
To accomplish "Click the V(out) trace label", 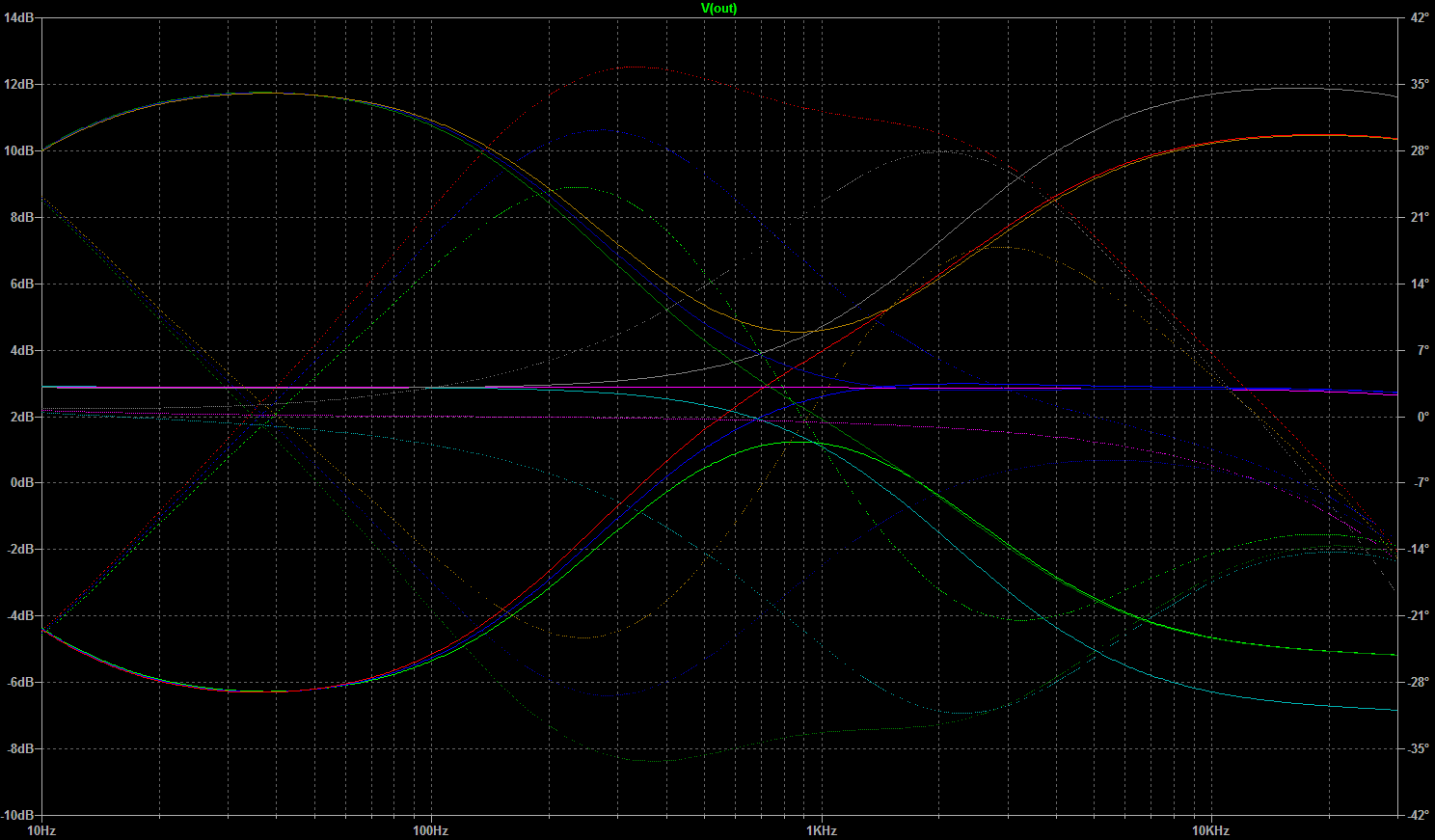I will pos(718,9).
